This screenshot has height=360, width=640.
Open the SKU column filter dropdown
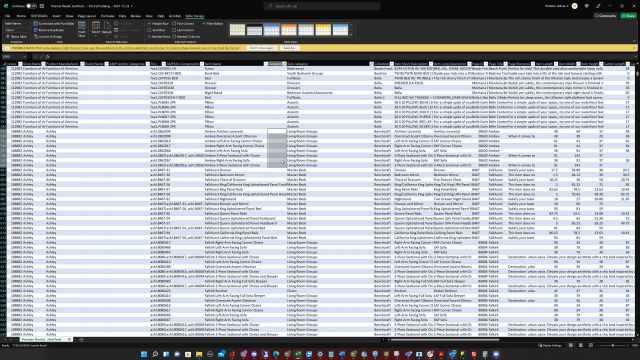163,64
